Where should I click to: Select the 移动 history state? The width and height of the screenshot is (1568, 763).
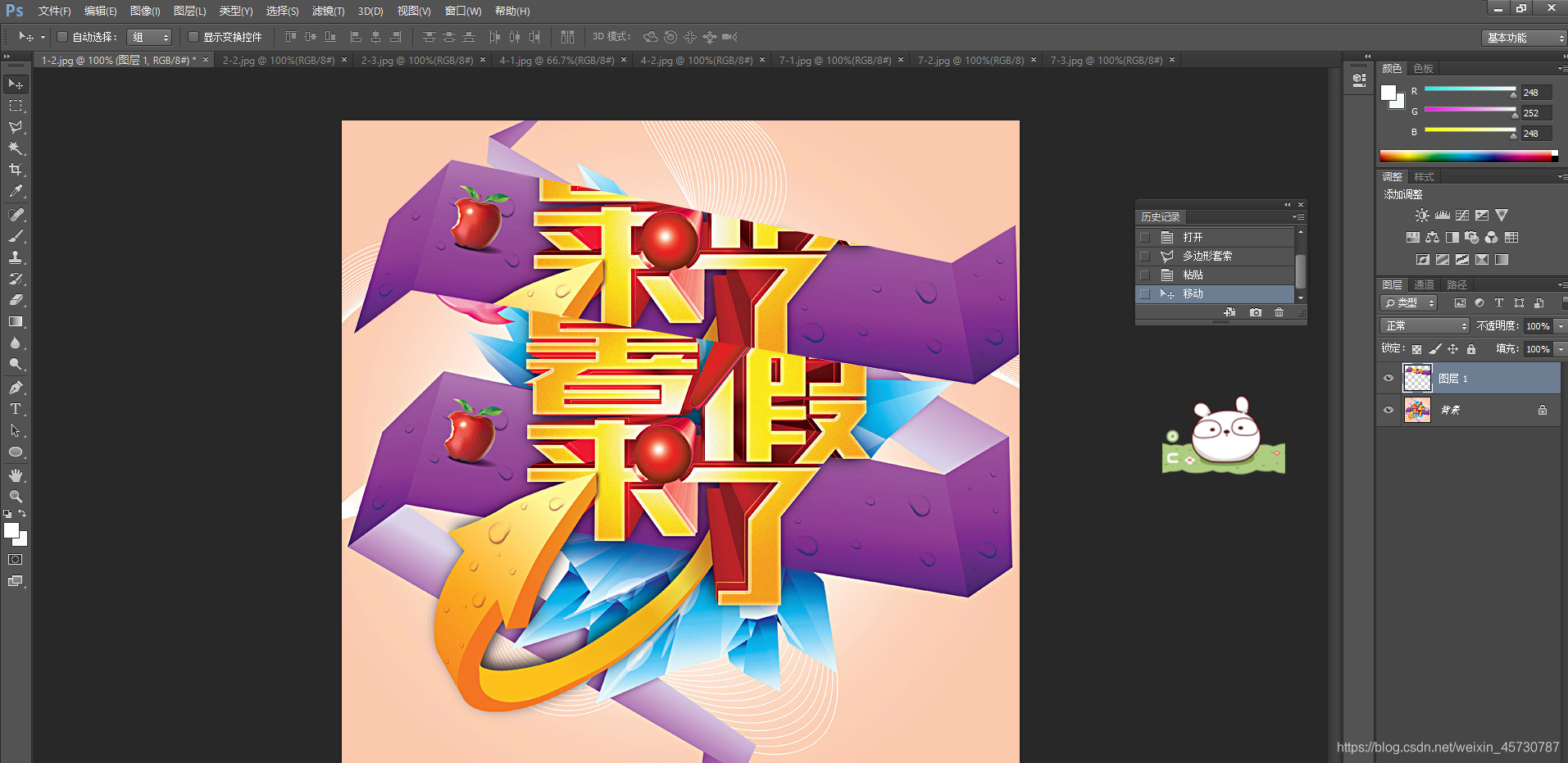[x=1216, y=293]
